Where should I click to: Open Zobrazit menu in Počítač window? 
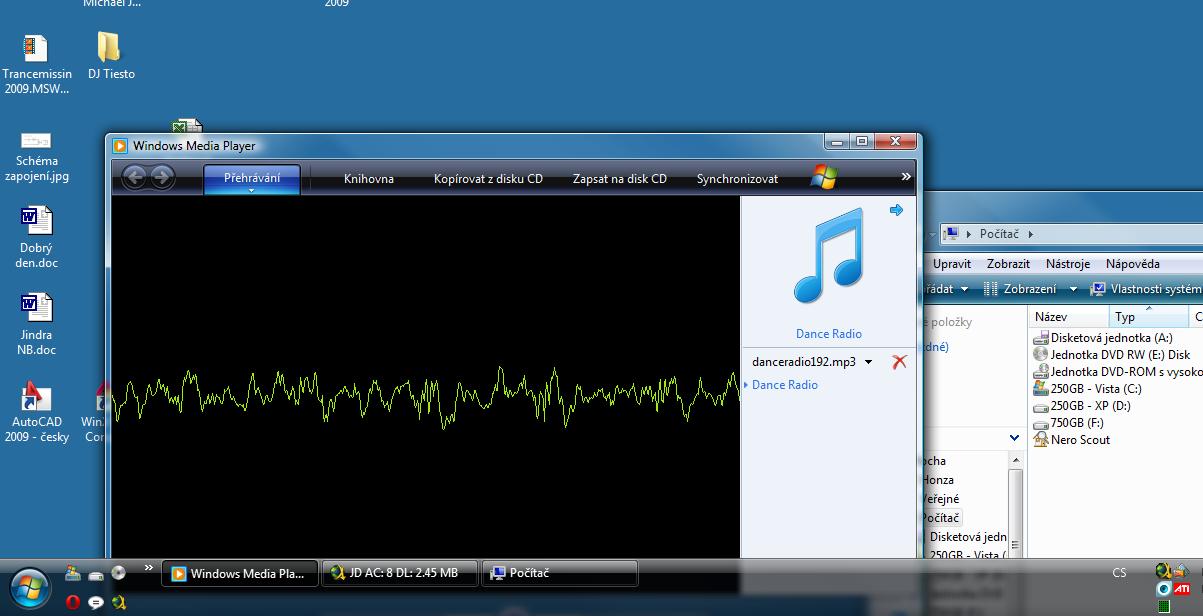pos(1008,264)
